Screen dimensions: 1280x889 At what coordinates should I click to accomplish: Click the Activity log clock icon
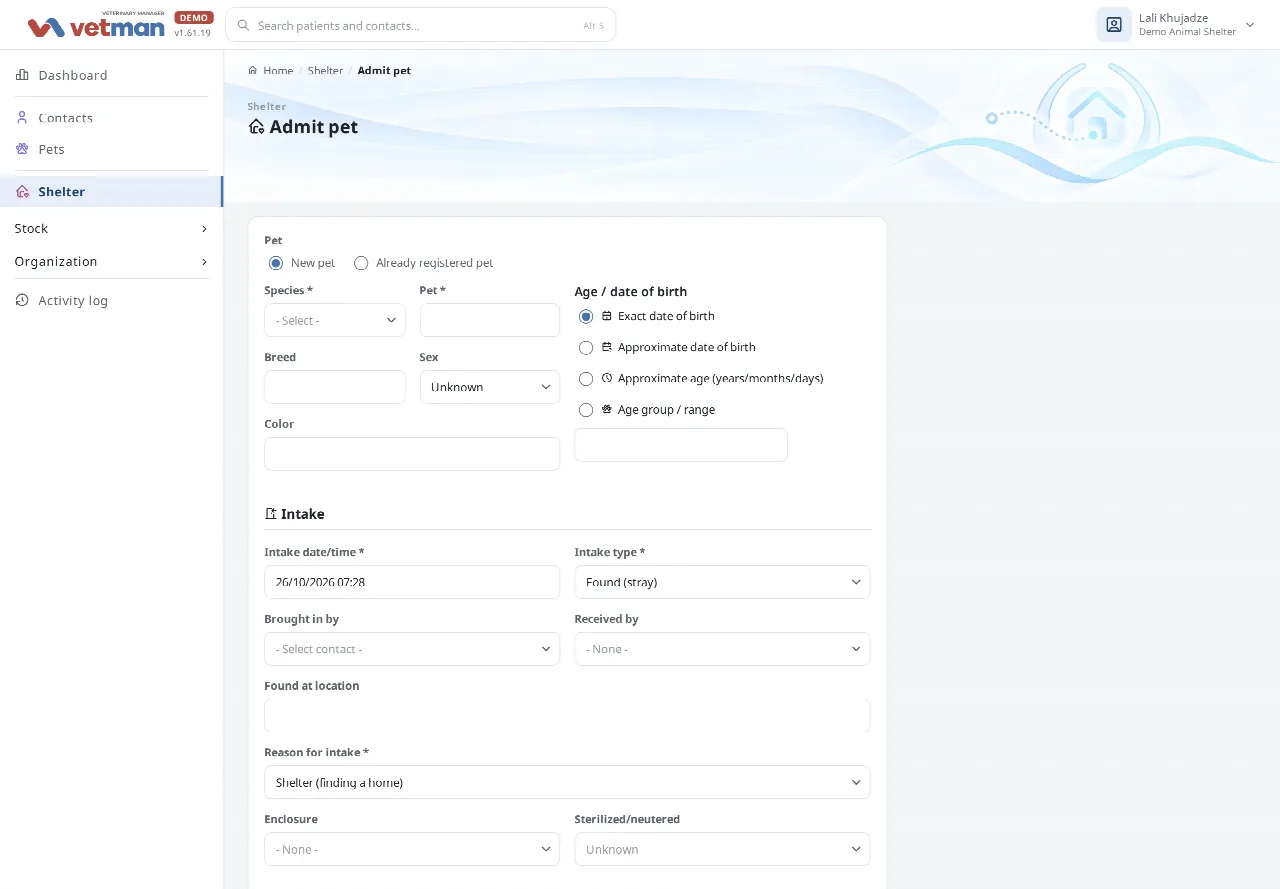click(22, 300)
